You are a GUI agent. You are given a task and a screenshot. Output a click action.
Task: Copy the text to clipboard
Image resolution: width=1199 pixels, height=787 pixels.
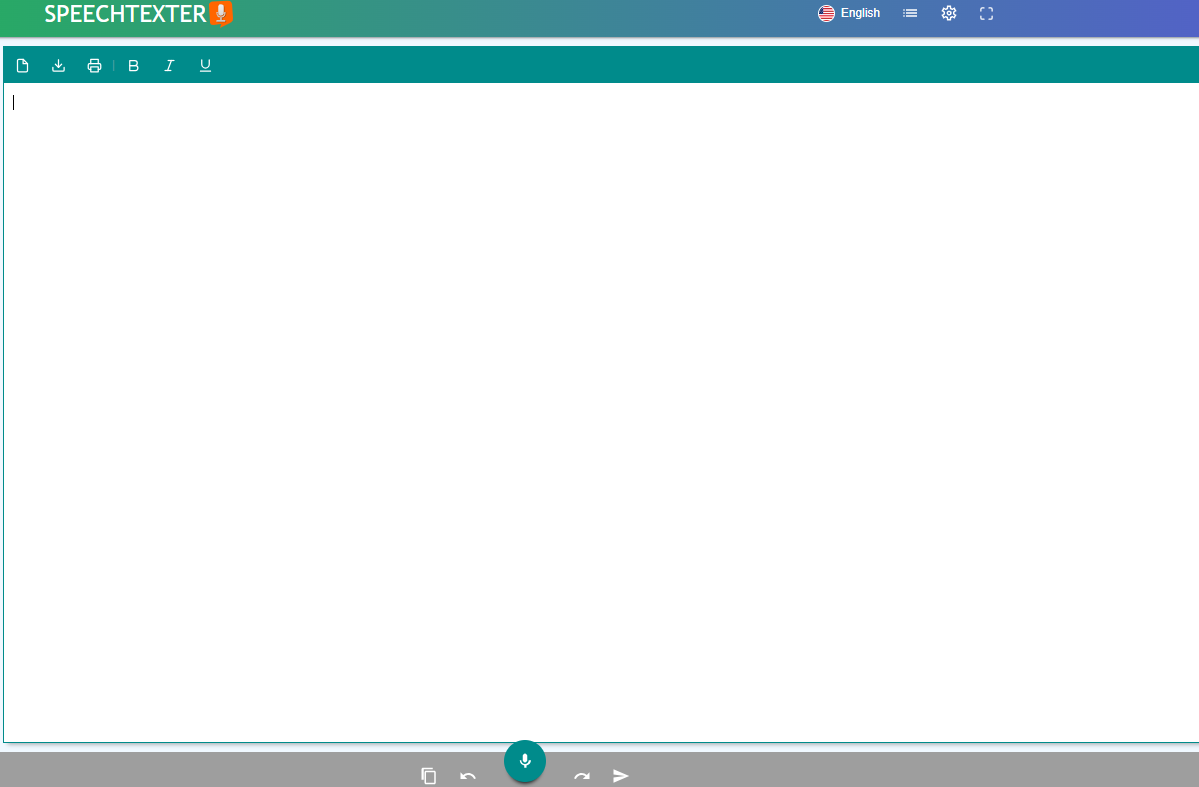pos(428,775)
